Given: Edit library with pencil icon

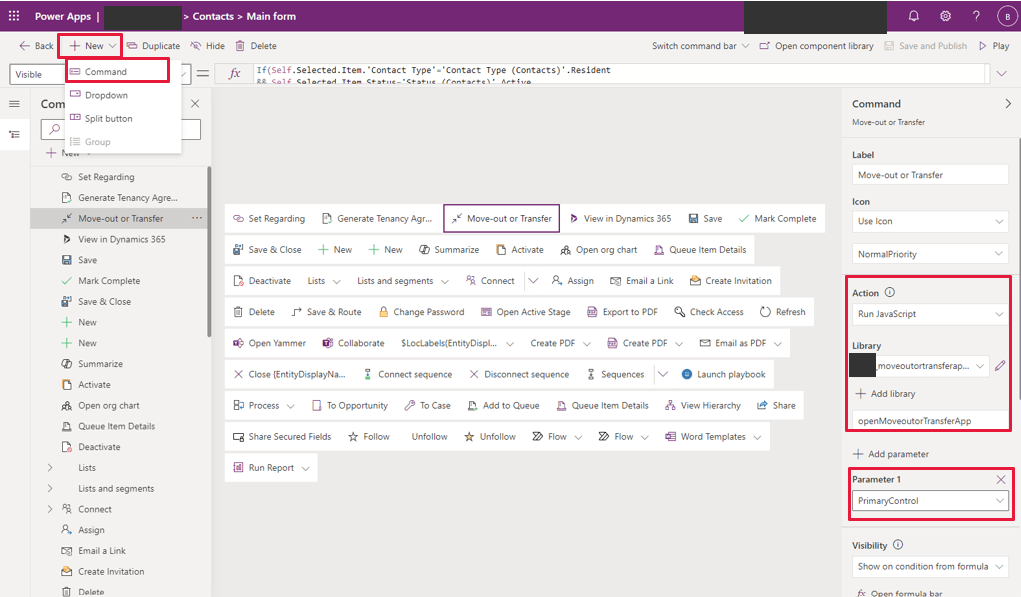Looking at the screenshot, I should (x=1000, y=366).
